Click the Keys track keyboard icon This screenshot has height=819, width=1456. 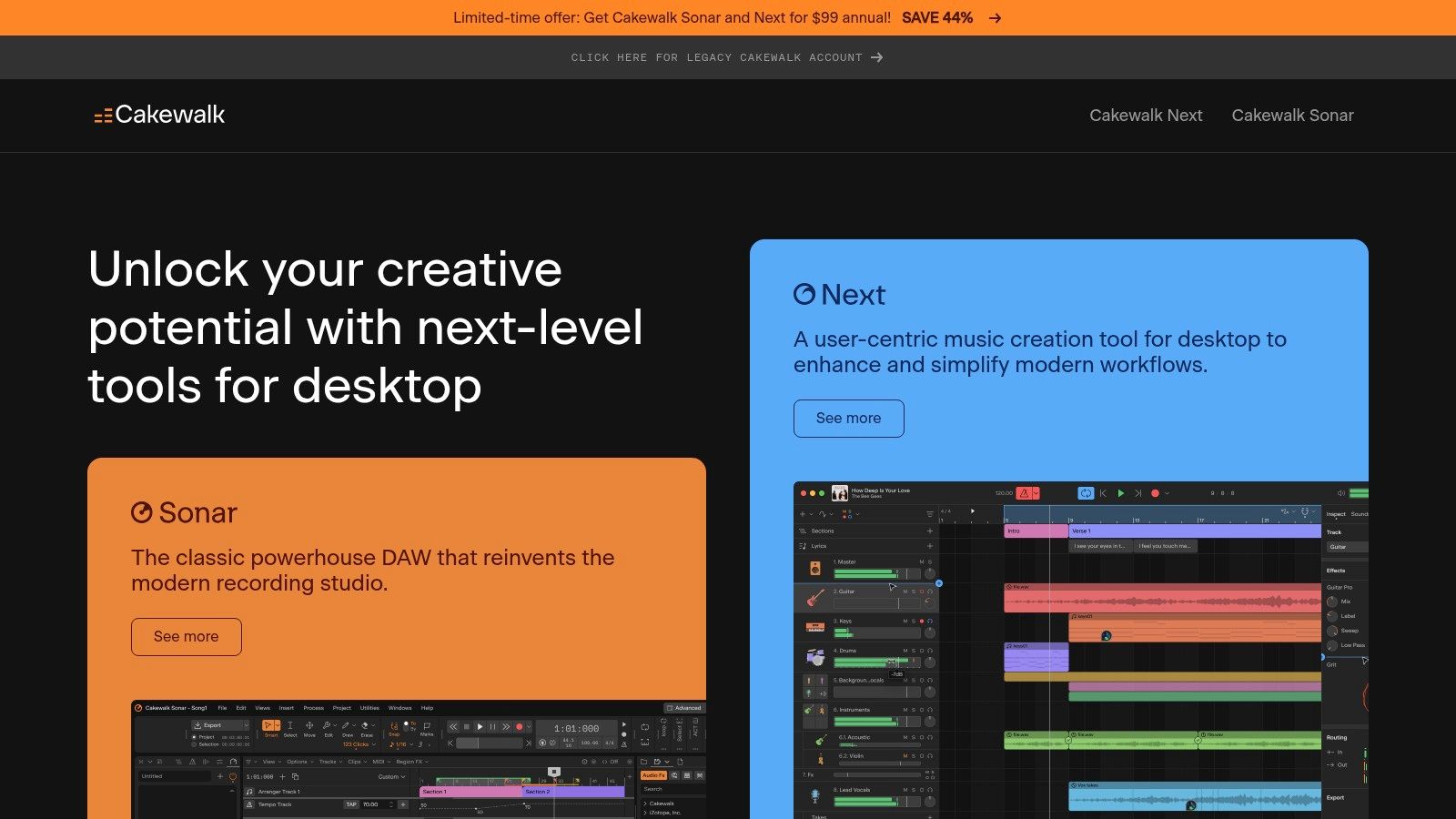click(815, 627)
